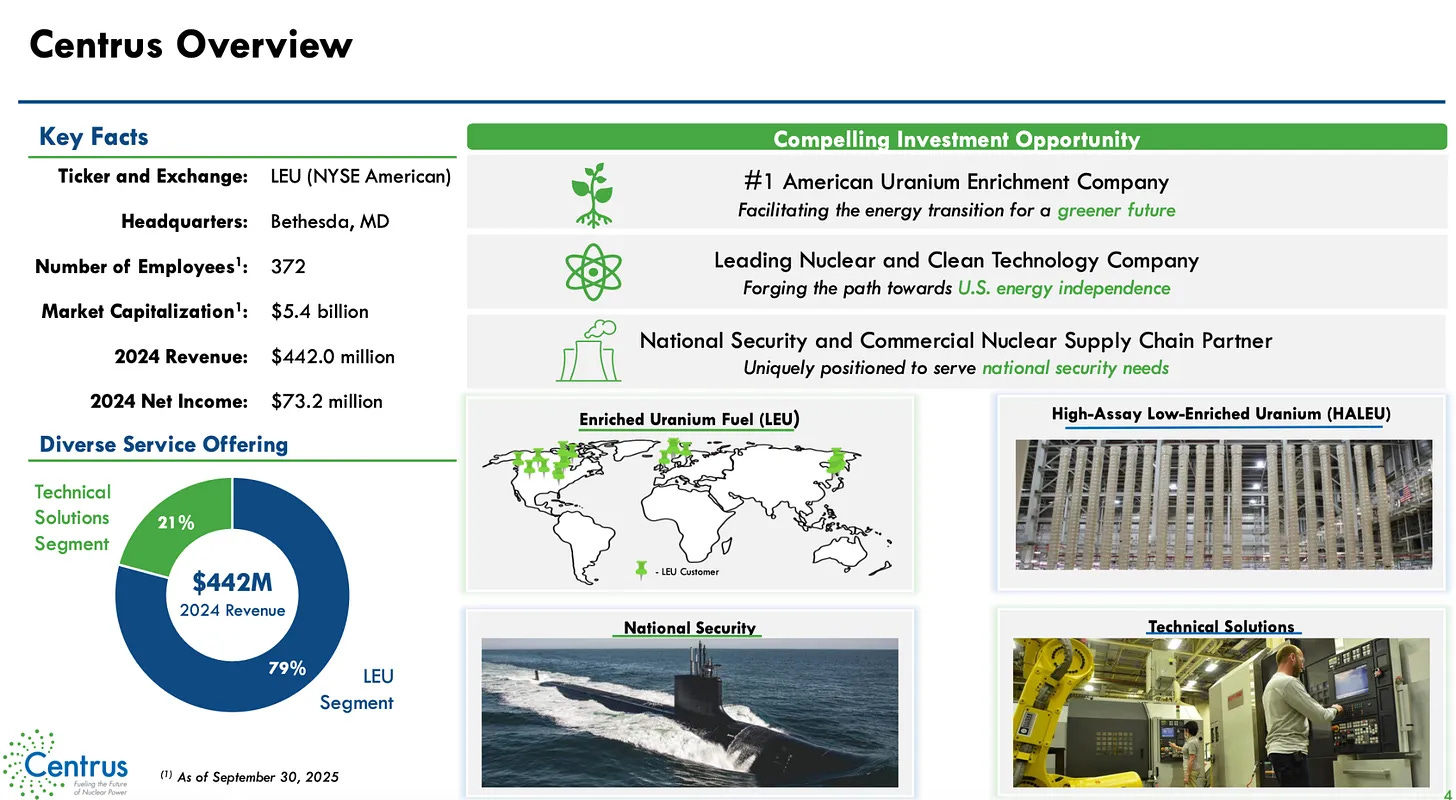Click the $442M donut center text
This screenshot has width=1456, height=800.
(x=232, y=582)
